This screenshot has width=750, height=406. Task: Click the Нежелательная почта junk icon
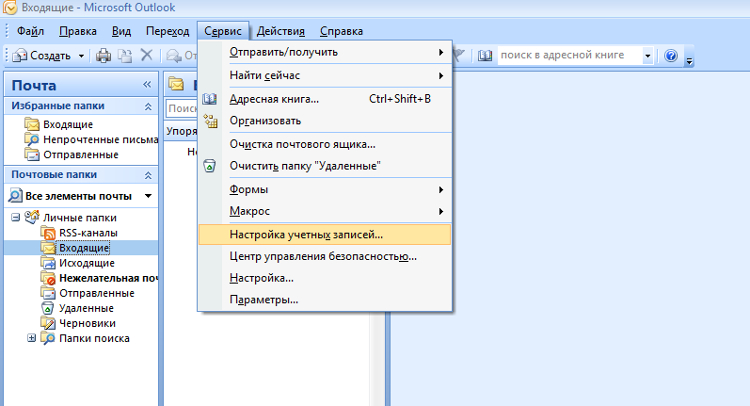pos(48,278)
